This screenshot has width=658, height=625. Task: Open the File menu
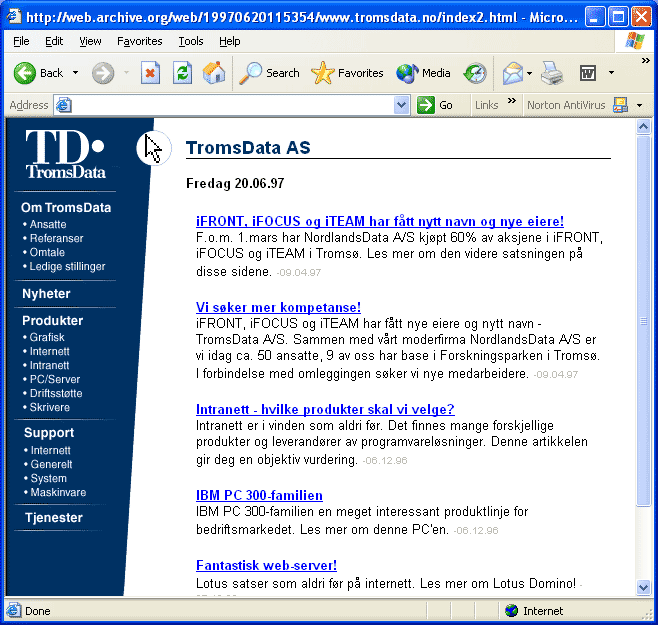point(21,41)
